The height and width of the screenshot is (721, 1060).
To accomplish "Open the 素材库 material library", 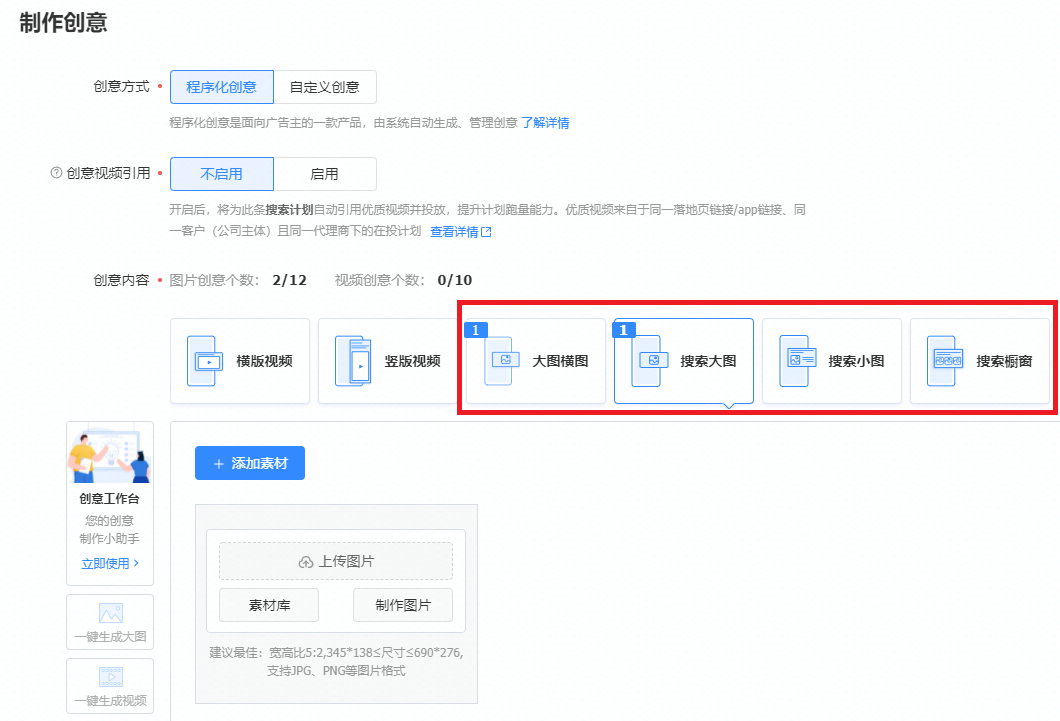I will pyautogui.click(x=268, y=605).
